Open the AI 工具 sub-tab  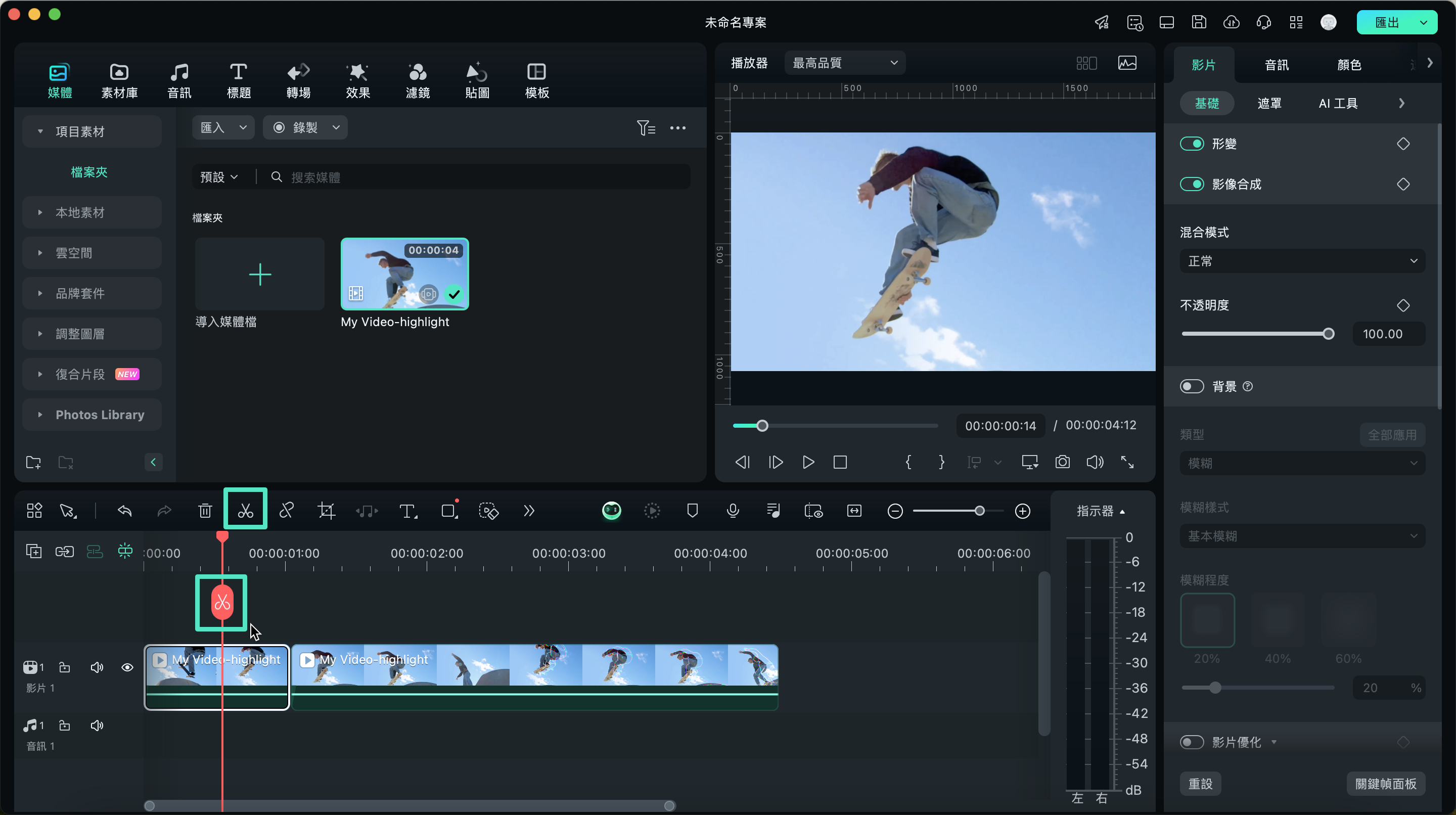(x=1338, y=104)
